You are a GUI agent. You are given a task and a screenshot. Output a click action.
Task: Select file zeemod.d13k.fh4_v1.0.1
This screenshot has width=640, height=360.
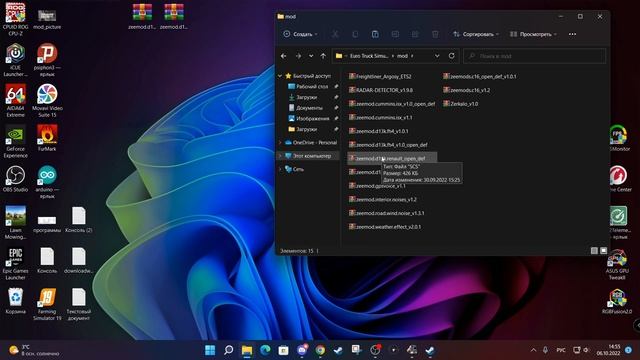click(378, 131)
